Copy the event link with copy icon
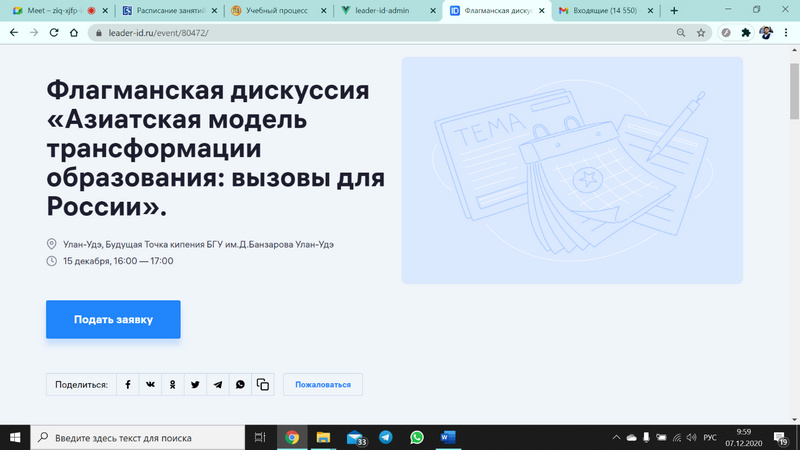Image resolution: width=800 pixels, height=450 pixels. tap(263, 385)
